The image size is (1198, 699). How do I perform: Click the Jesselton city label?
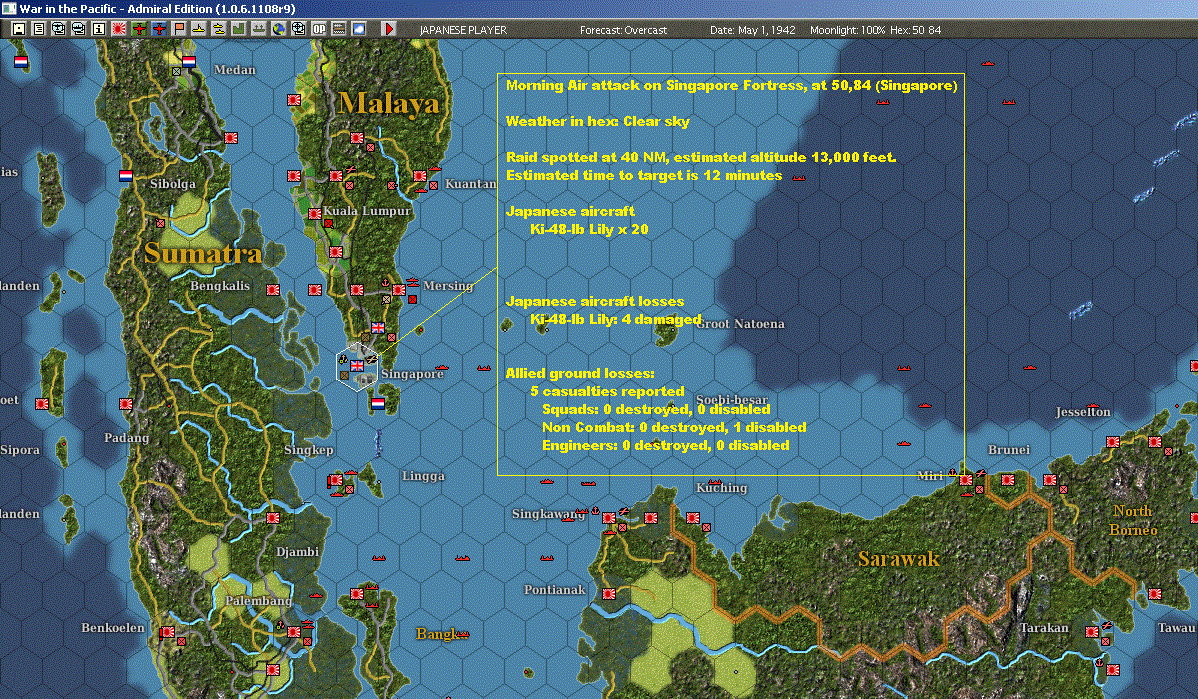tap(1083, 412)
